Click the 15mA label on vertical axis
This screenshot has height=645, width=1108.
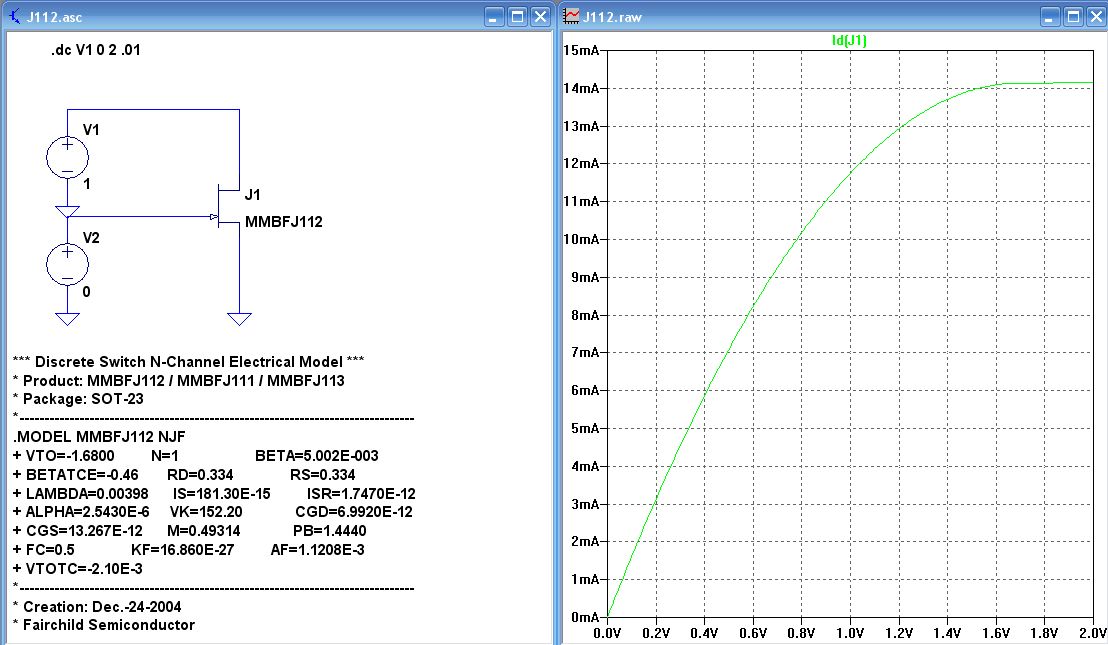pos(581,50)
